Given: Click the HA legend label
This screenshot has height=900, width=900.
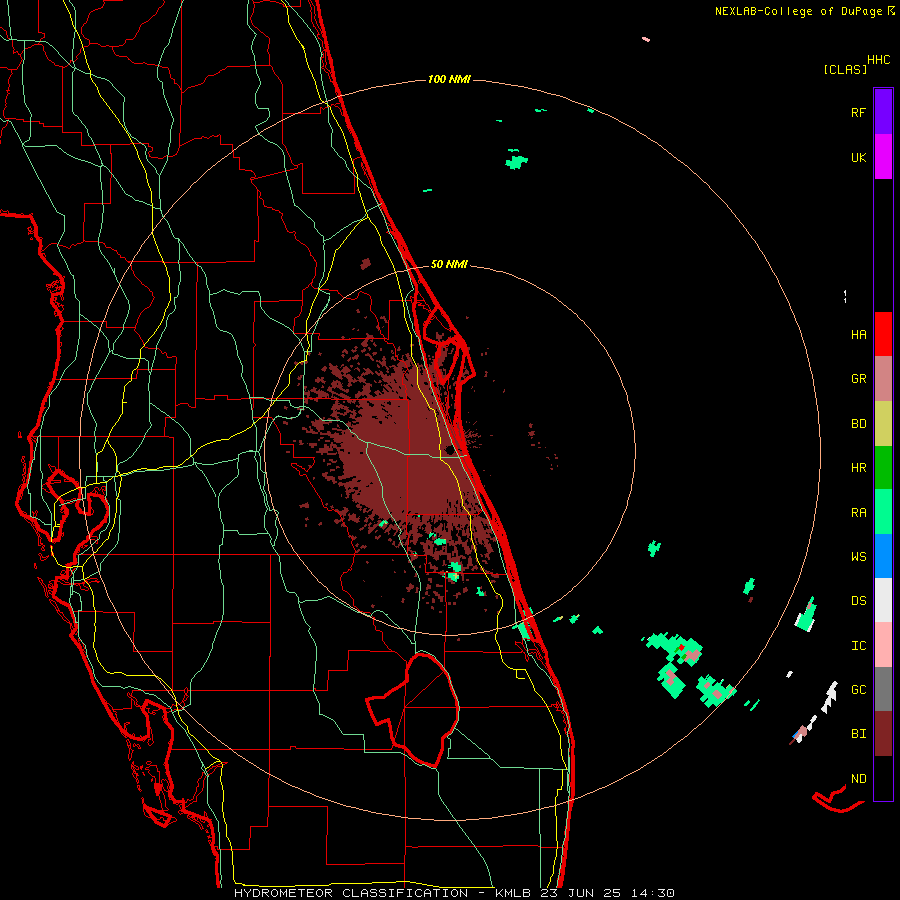Looking at the screenshot, I should click(x=858, y=335).
